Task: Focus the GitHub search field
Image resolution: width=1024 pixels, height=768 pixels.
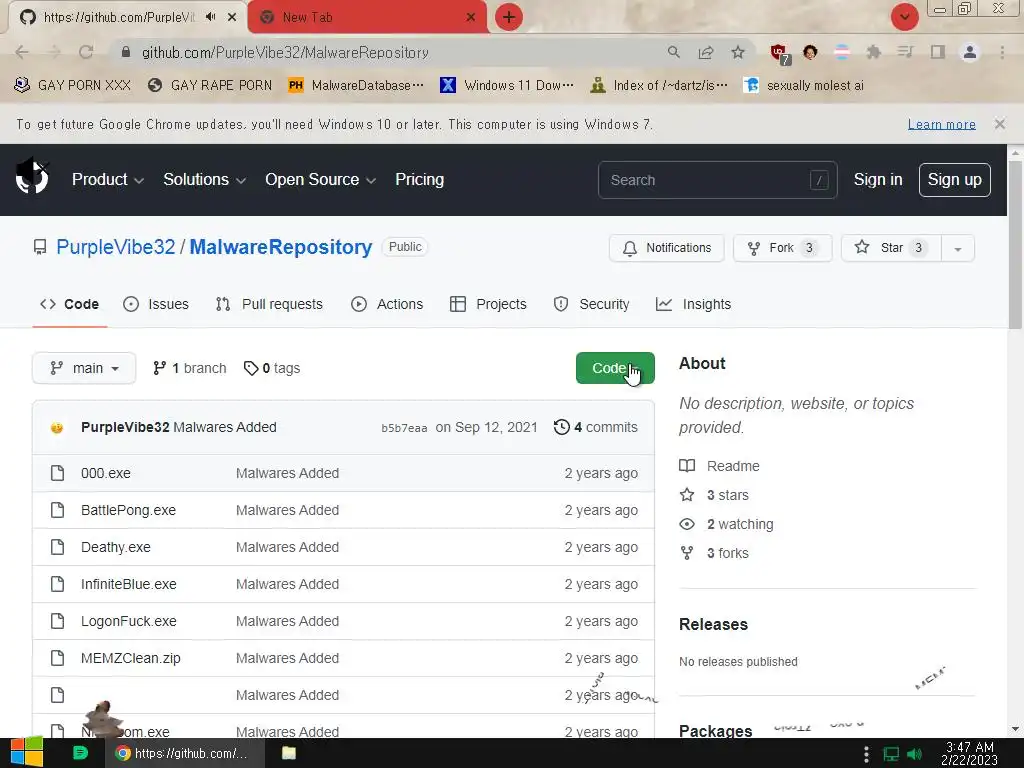Action: pyautogui.click(x=717, y=180)
